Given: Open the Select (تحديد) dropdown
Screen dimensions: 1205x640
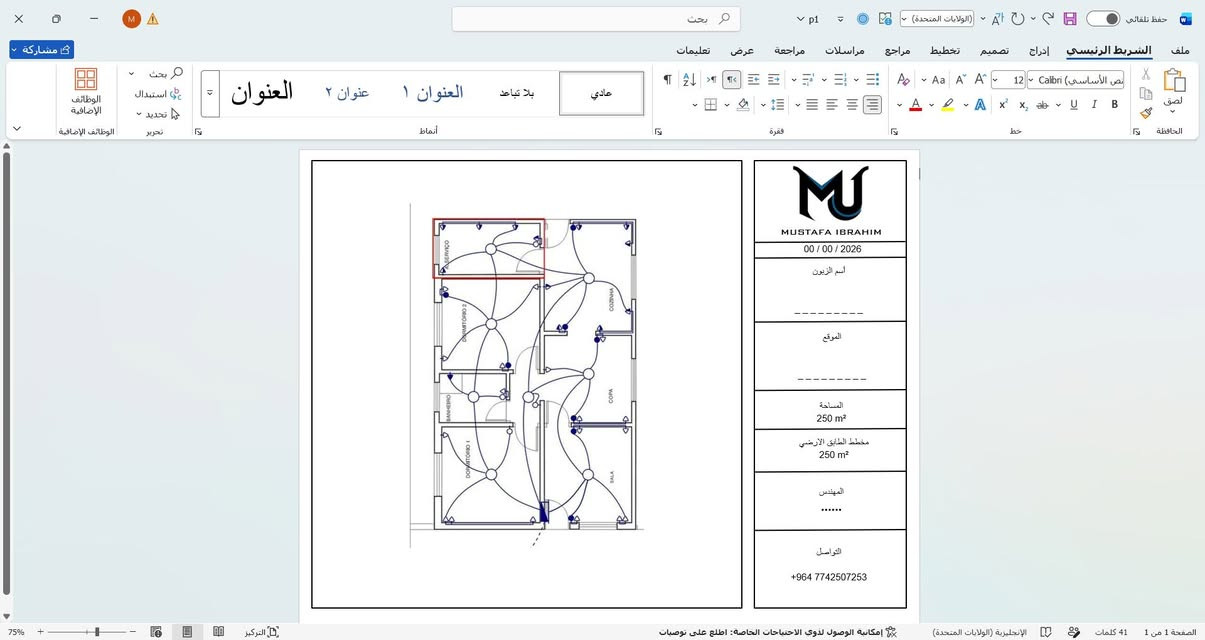Looking at the screenshot, I should (x=157, y=114).
